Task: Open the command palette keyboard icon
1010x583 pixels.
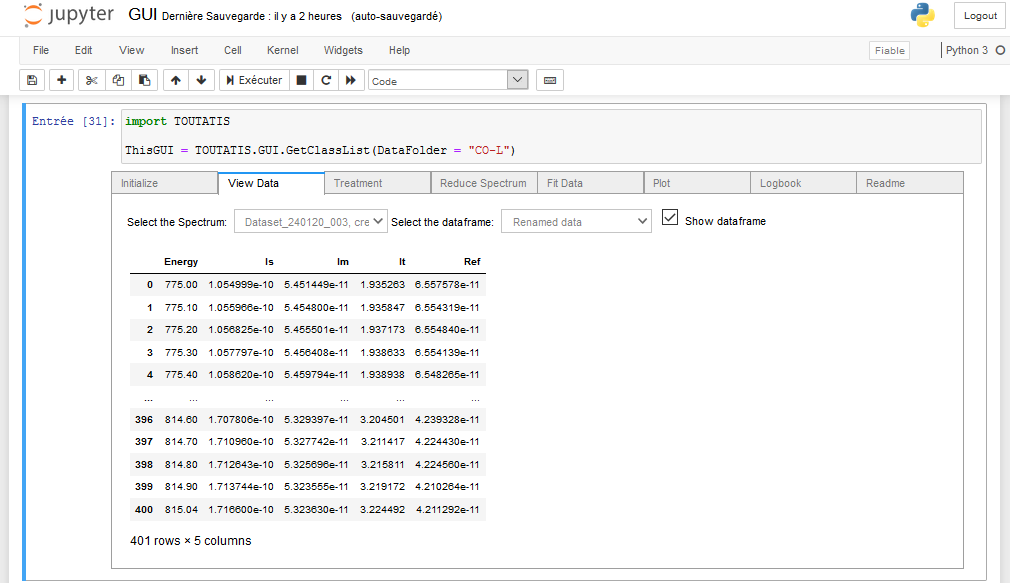Action: [x=549, y=81]
